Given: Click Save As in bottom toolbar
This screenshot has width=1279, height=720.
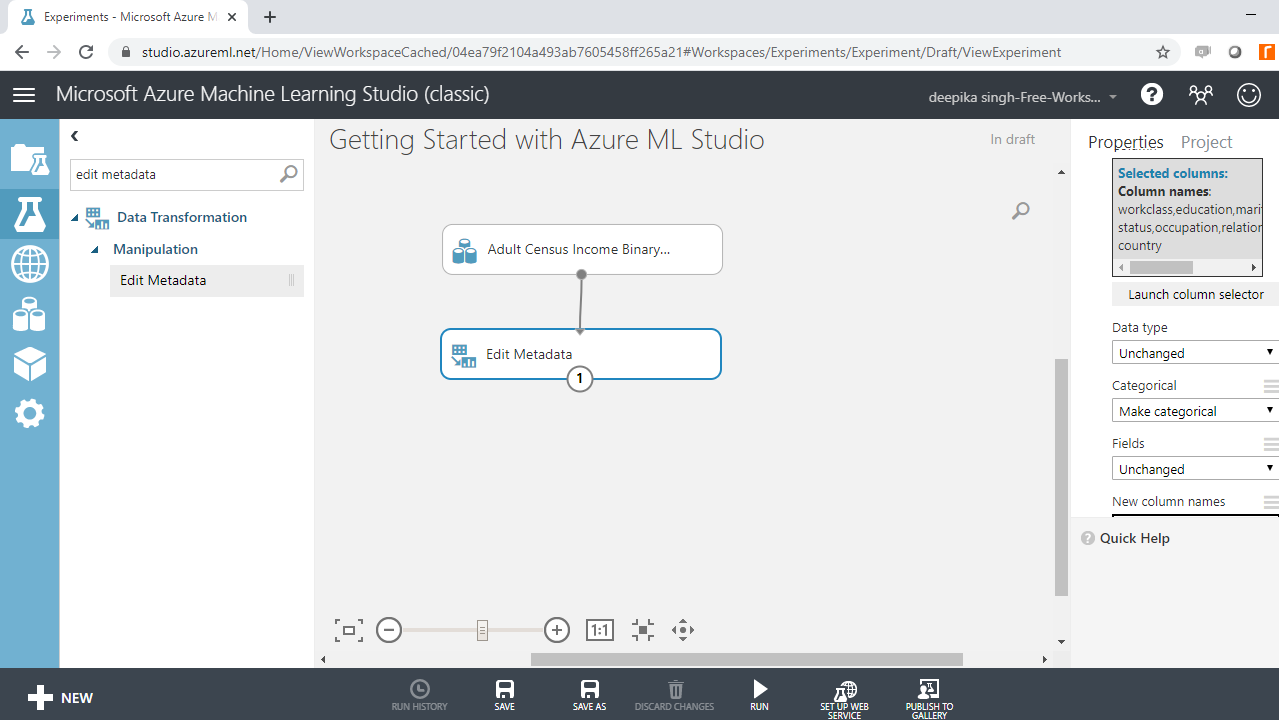Looking at the screenshot, I should (x=590, y=696).
